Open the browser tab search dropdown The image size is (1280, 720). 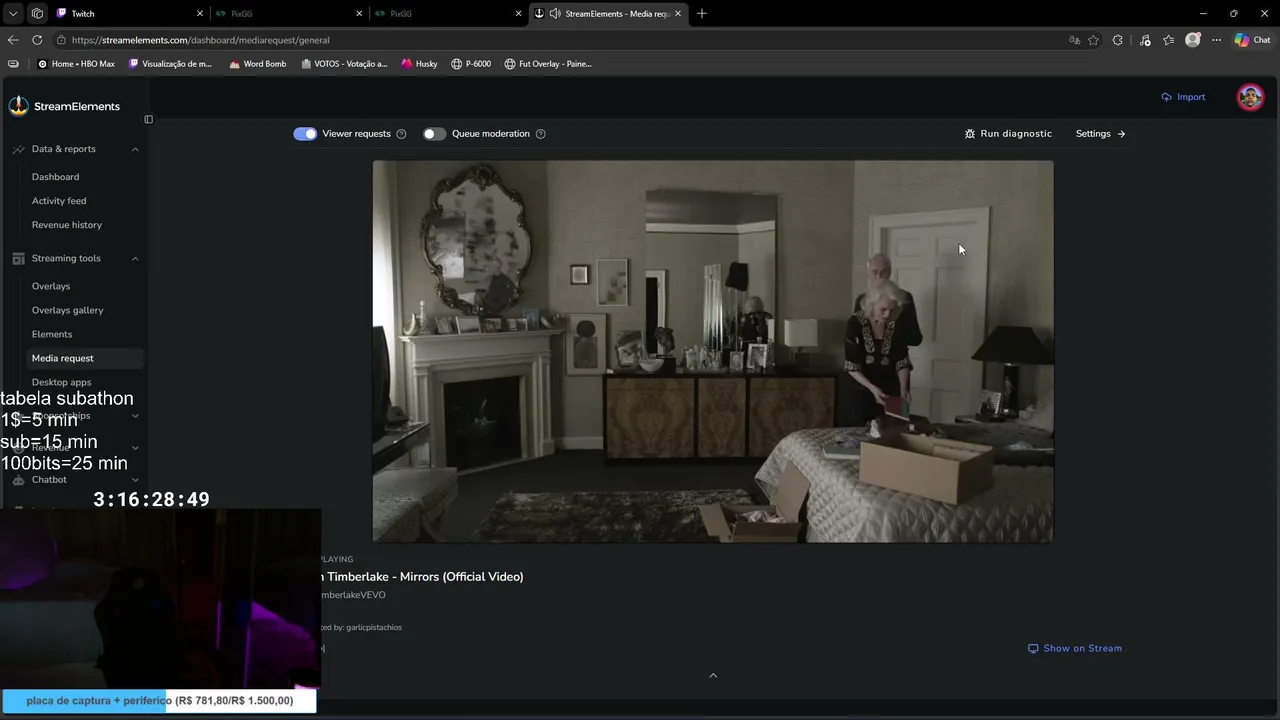13,14
